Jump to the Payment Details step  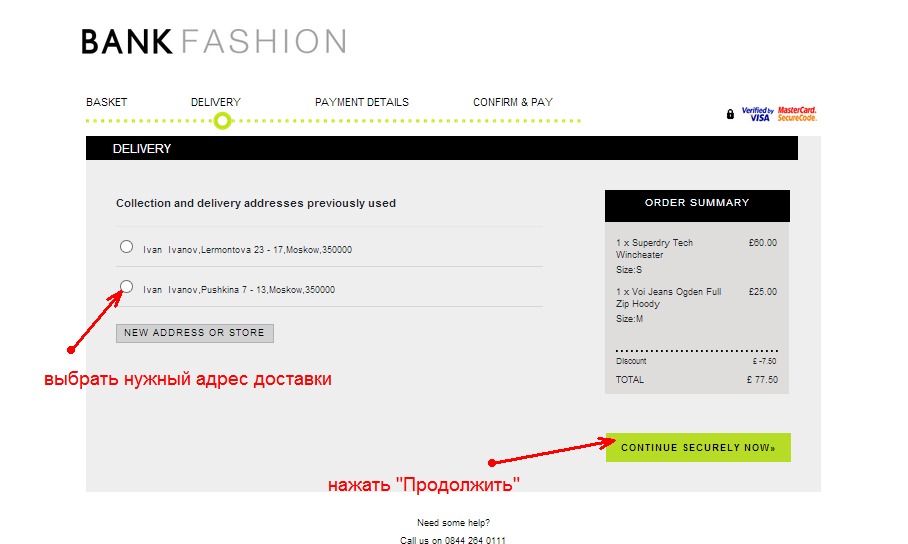(361, 102)
